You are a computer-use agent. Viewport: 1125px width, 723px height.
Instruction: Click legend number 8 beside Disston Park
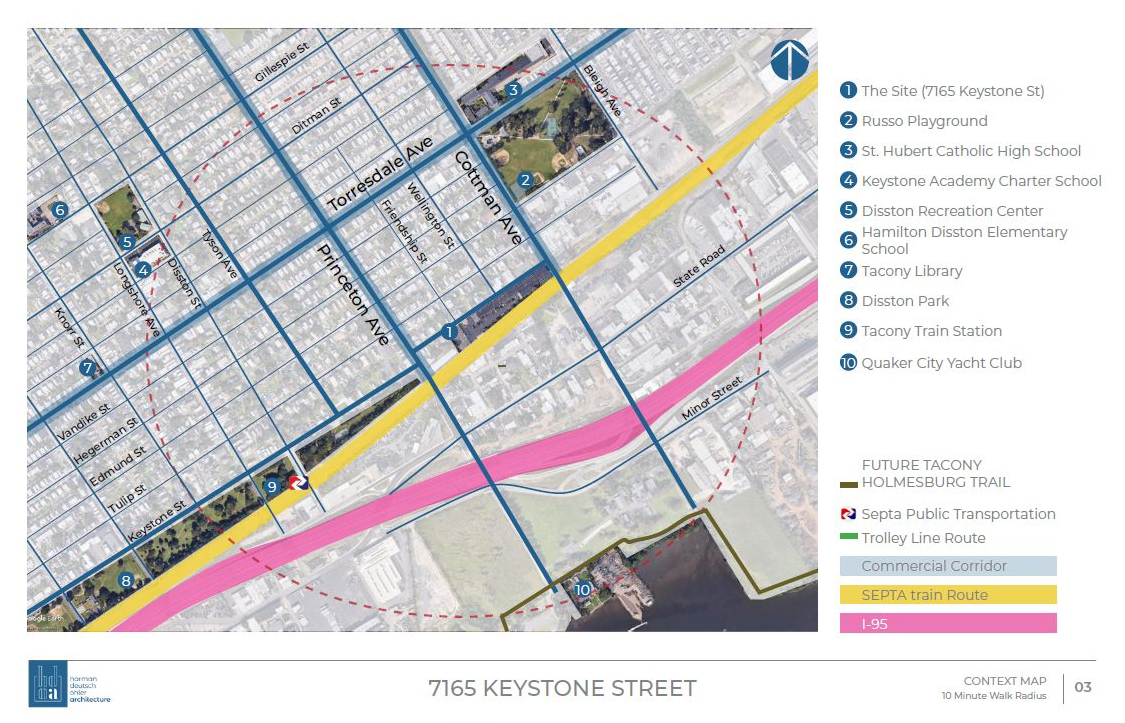pos(848,301)
